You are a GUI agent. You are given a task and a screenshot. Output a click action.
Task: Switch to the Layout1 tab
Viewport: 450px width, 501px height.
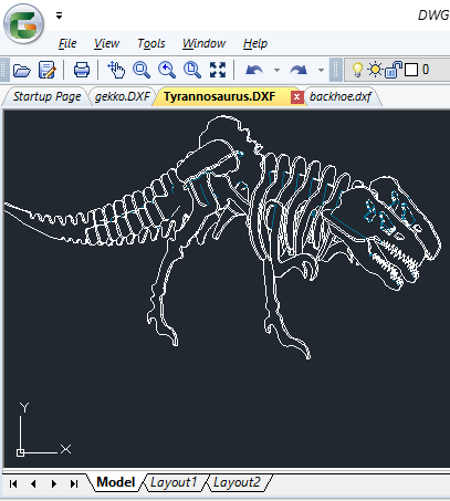tap(174, 482)
